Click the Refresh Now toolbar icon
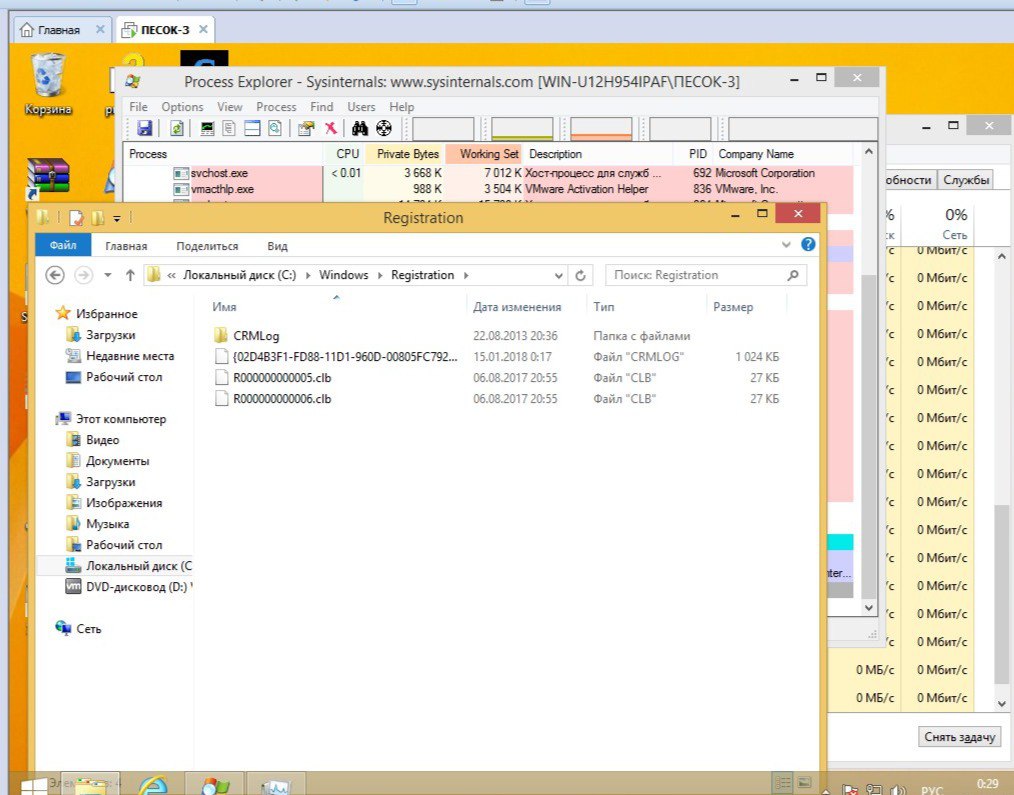 (177, 128)
